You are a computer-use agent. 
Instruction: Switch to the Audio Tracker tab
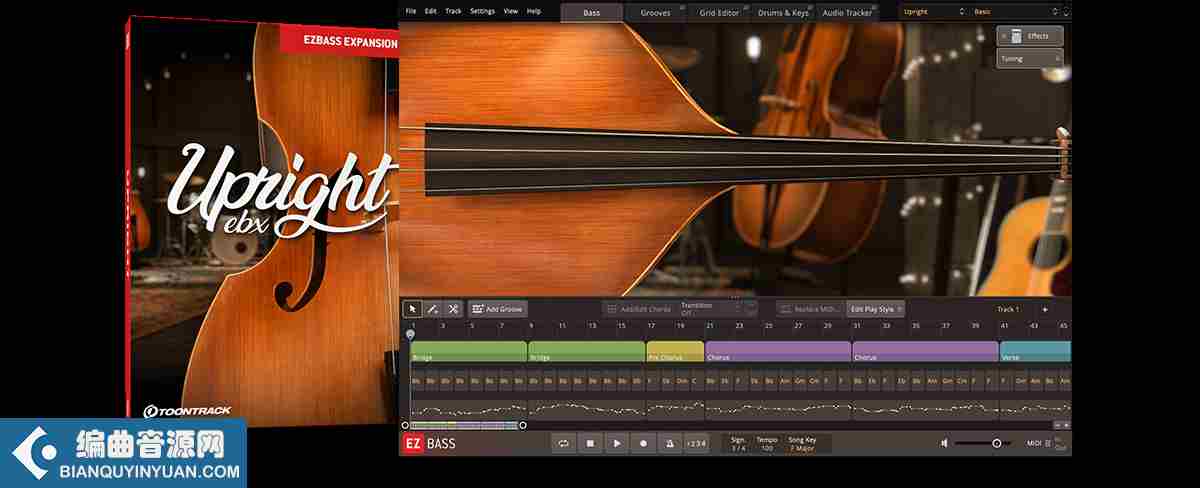[x=848, y=12]
